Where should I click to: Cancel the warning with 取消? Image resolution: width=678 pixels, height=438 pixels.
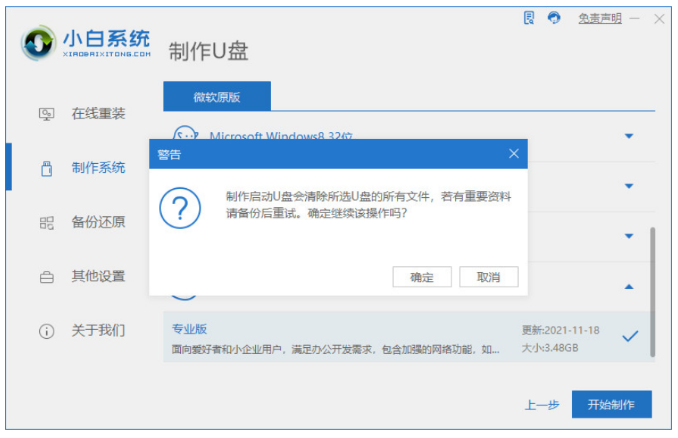pyautogui.click(x=487, y=277)
